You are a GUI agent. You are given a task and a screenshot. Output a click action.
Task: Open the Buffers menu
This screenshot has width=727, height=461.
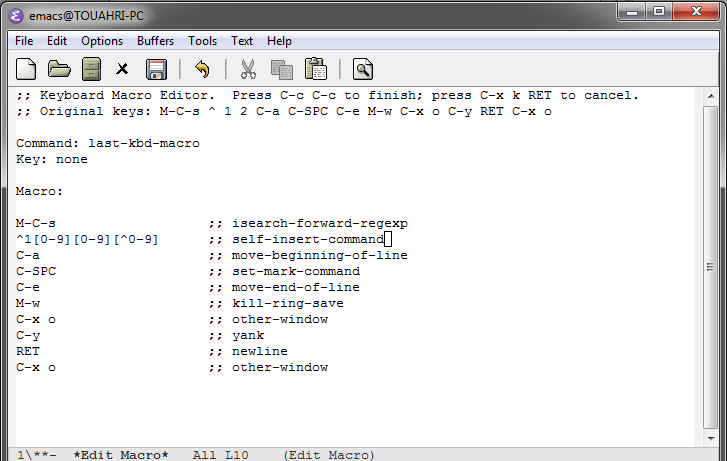[x=155, y=41]
